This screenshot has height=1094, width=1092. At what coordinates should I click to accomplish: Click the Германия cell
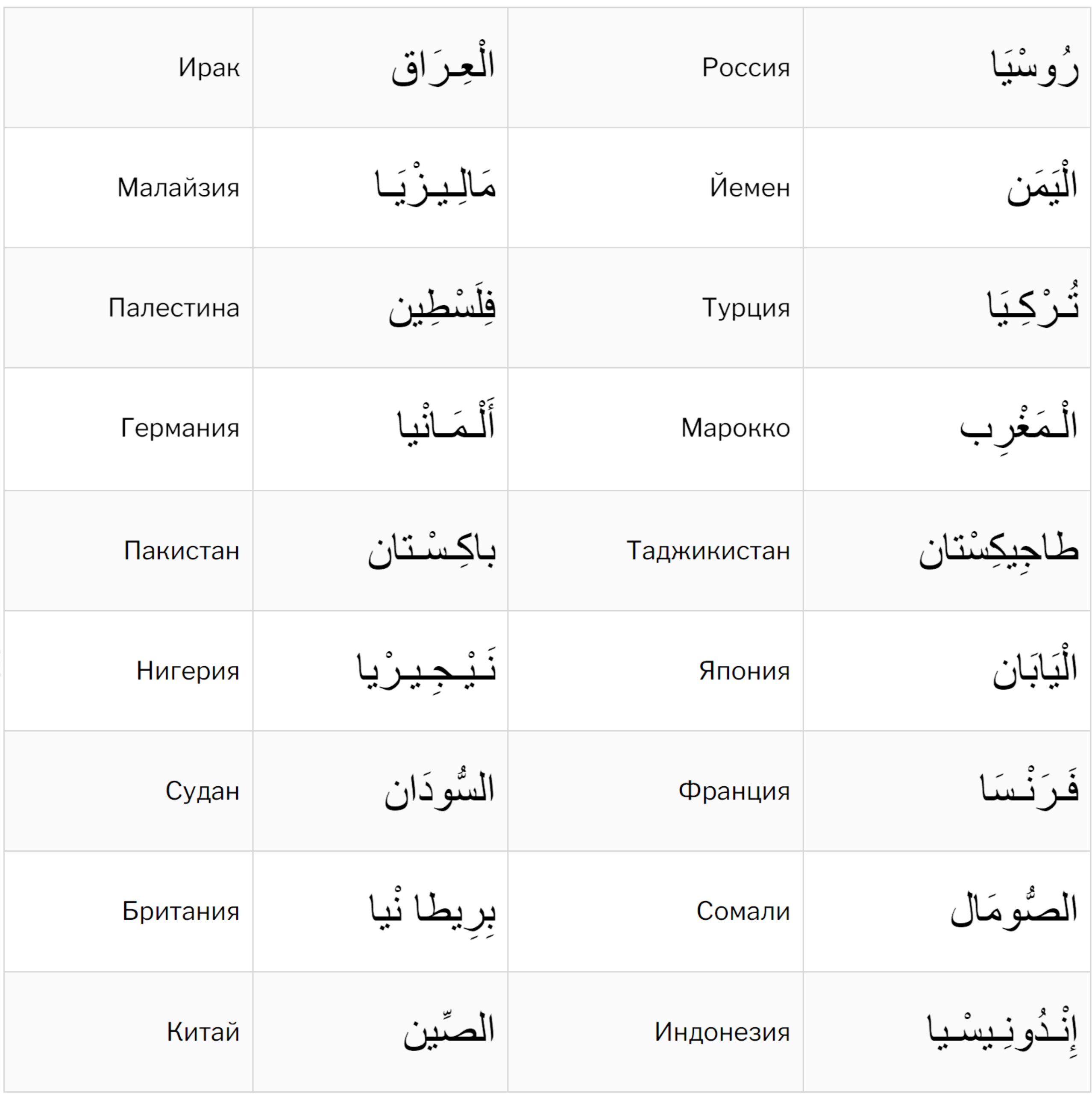point(180,428)
